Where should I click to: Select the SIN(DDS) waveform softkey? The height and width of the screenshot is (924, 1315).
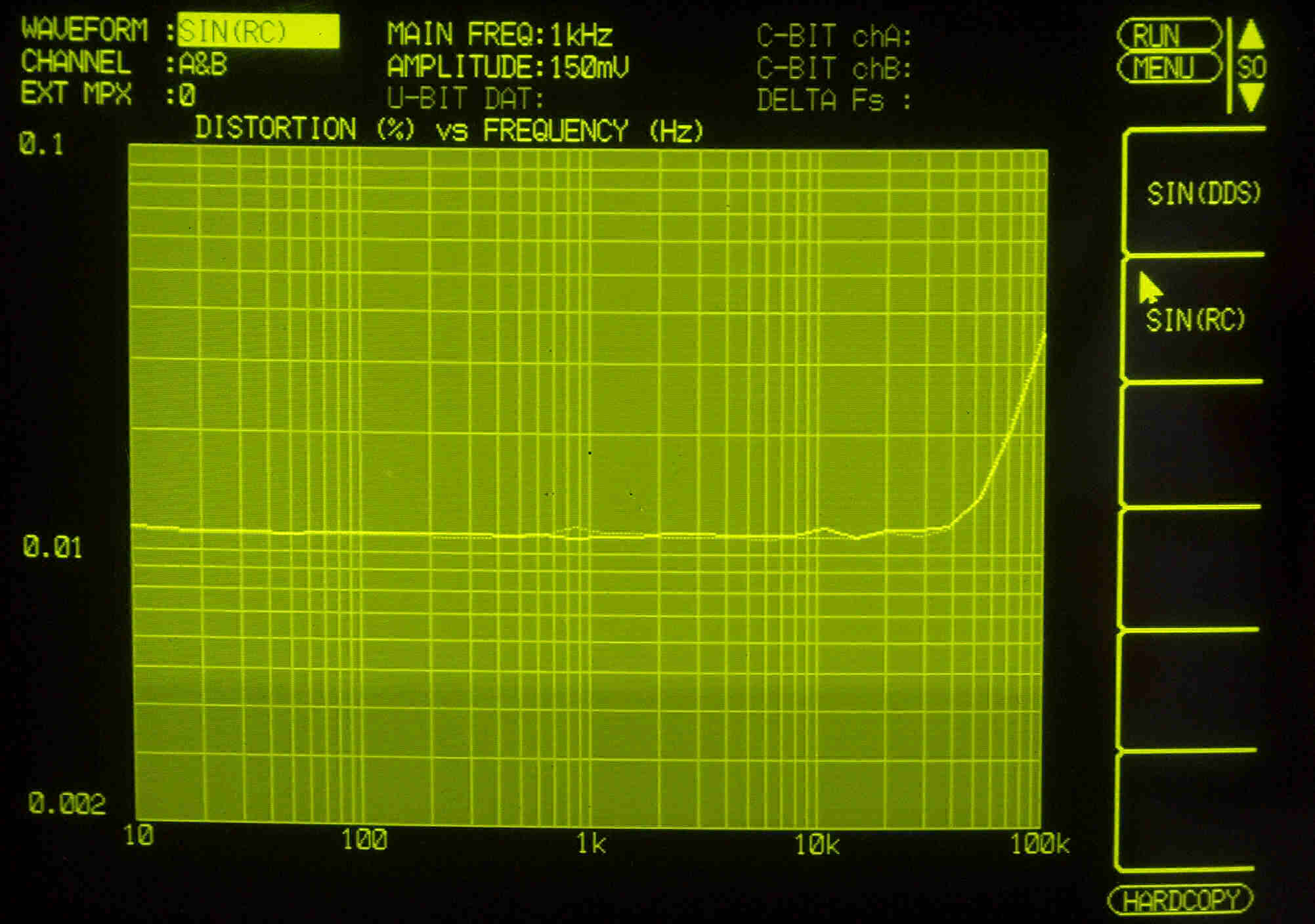click(x=1203, y=193)
